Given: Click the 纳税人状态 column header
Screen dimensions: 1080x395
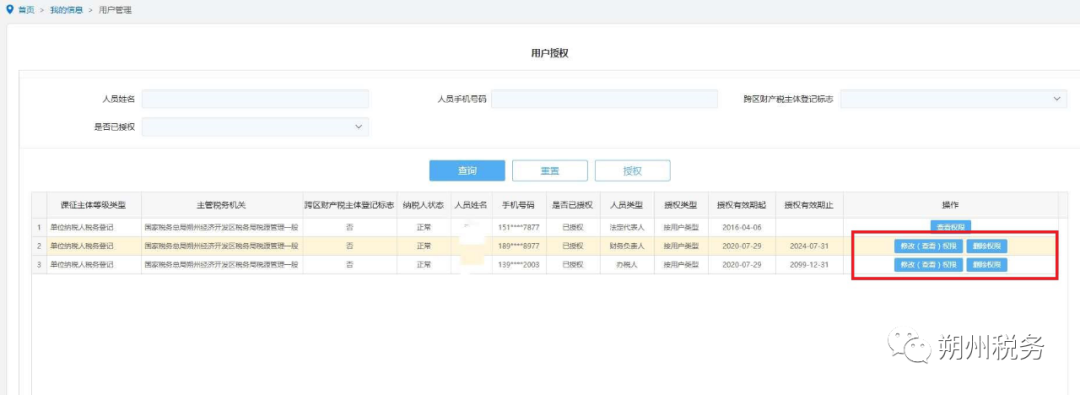Looking at the screenshot, I should pos(424,205).
